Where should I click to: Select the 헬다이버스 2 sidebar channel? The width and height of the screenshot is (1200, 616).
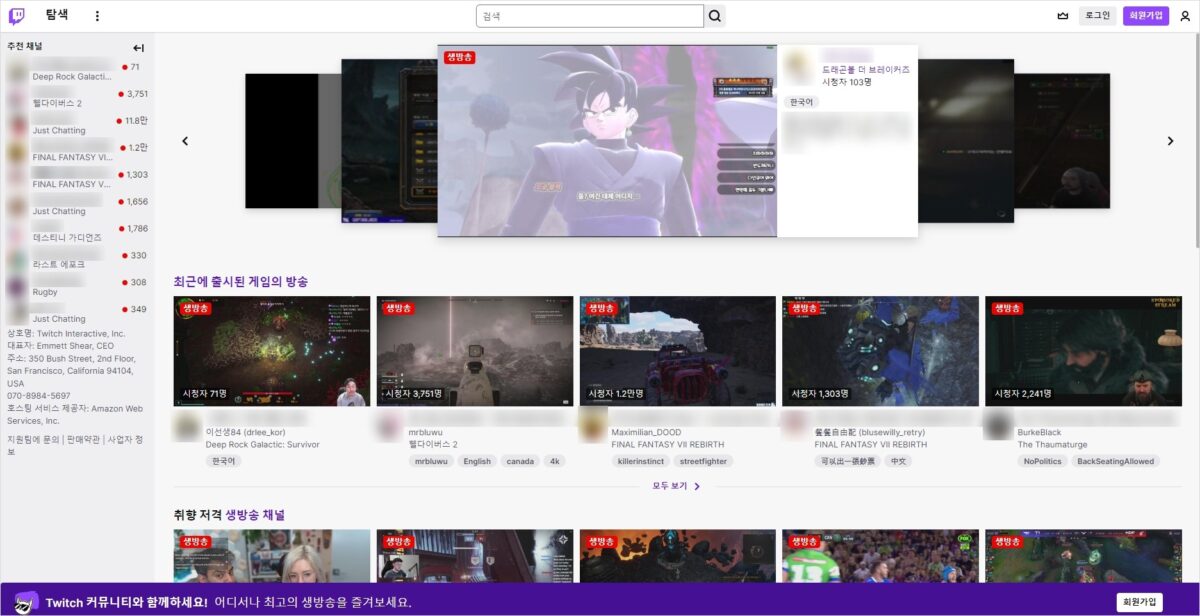pyautogui.click(x=58, y=103)
